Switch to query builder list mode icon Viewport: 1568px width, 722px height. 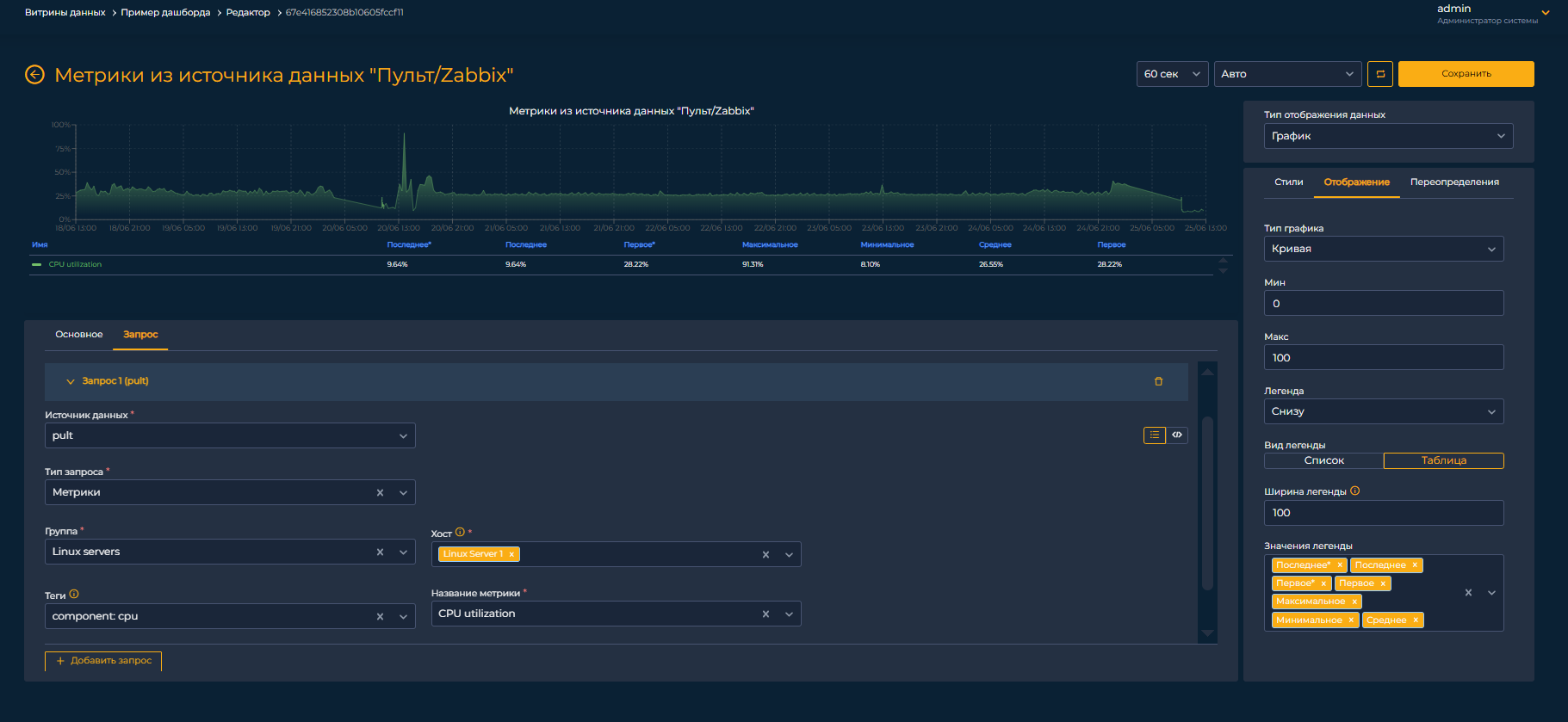1154,435
